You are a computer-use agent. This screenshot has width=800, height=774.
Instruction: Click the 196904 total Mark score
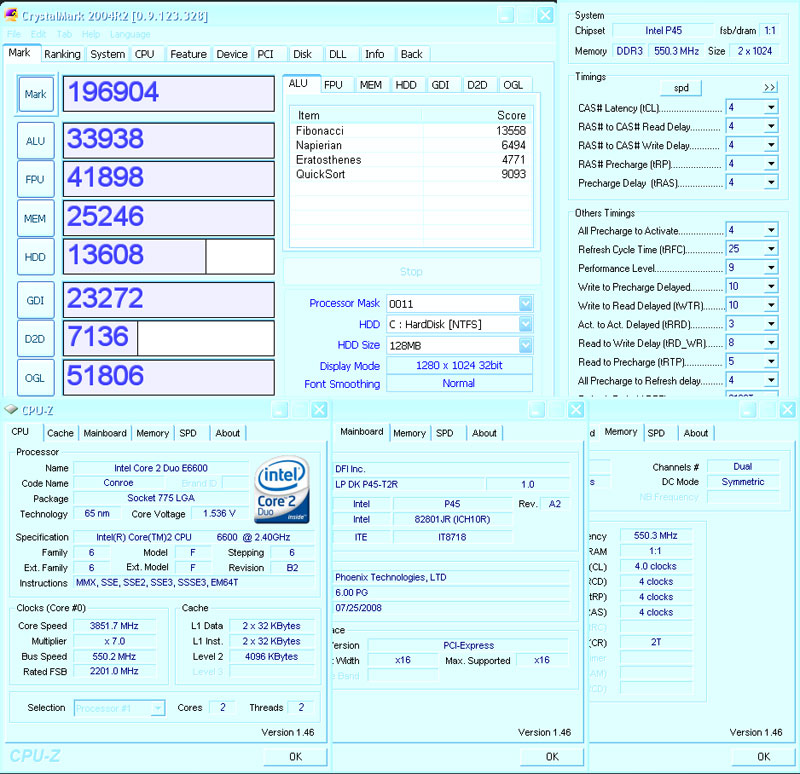168,93
